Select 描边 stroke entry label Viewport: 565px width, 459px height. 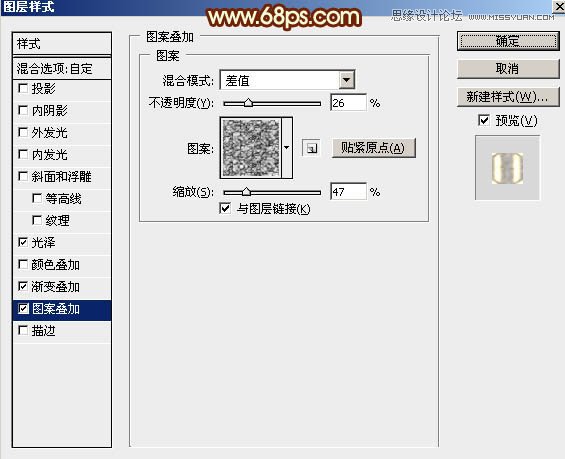[x=43, y=331]
